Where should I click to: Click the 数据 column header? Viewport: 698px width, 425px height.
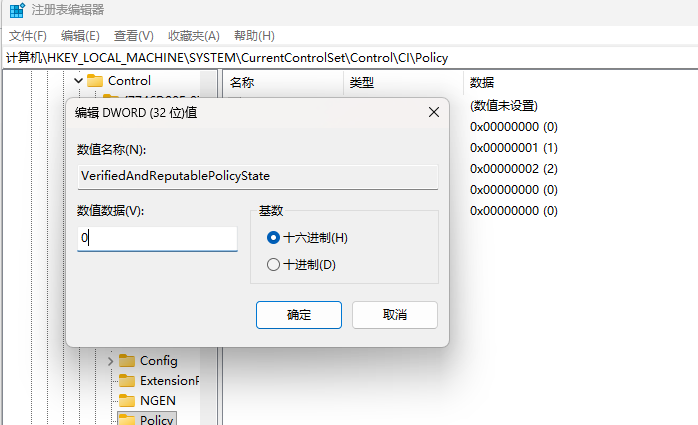click(x=581, y=83)
